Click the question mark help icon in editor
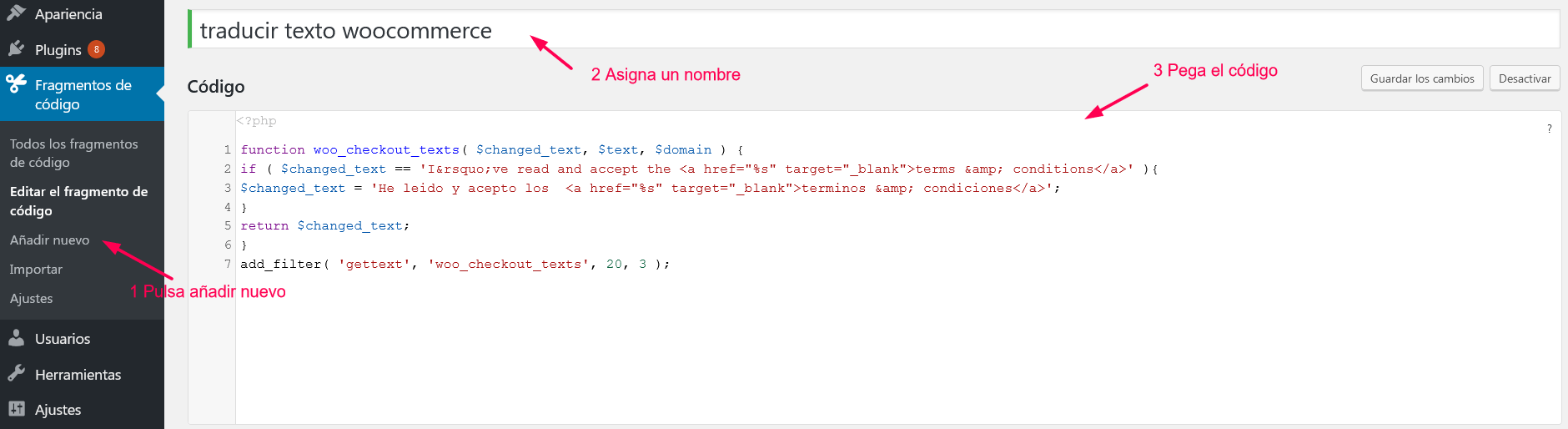The height and width of the screenshot is (429, 1568). coord(1550,129)
